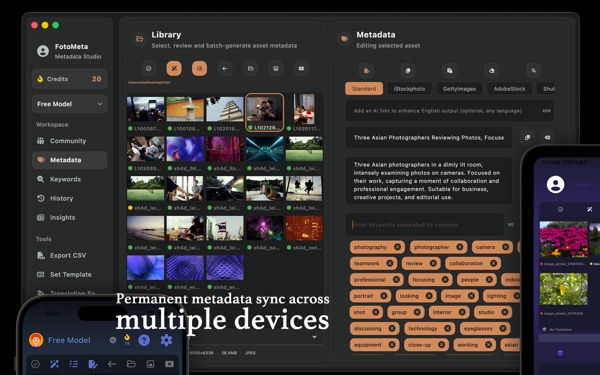Click the title field 'Three Asian Photographers'
600x375 pixels.
coord(429,137)
